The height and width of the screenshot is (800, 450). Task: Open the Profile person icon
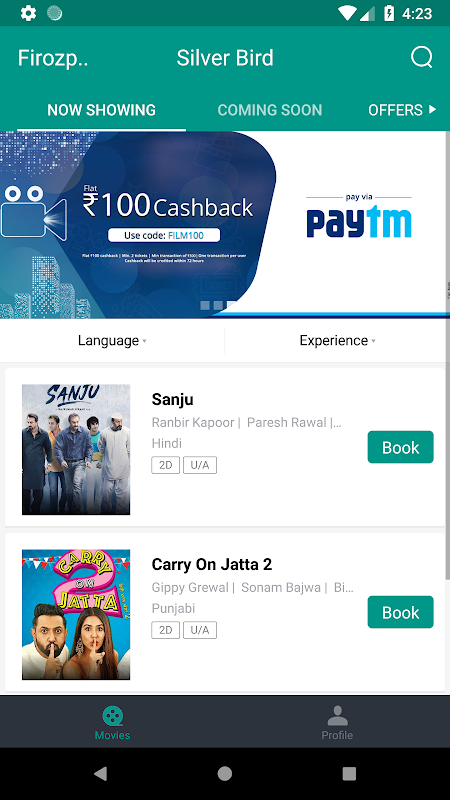(337, 716)
